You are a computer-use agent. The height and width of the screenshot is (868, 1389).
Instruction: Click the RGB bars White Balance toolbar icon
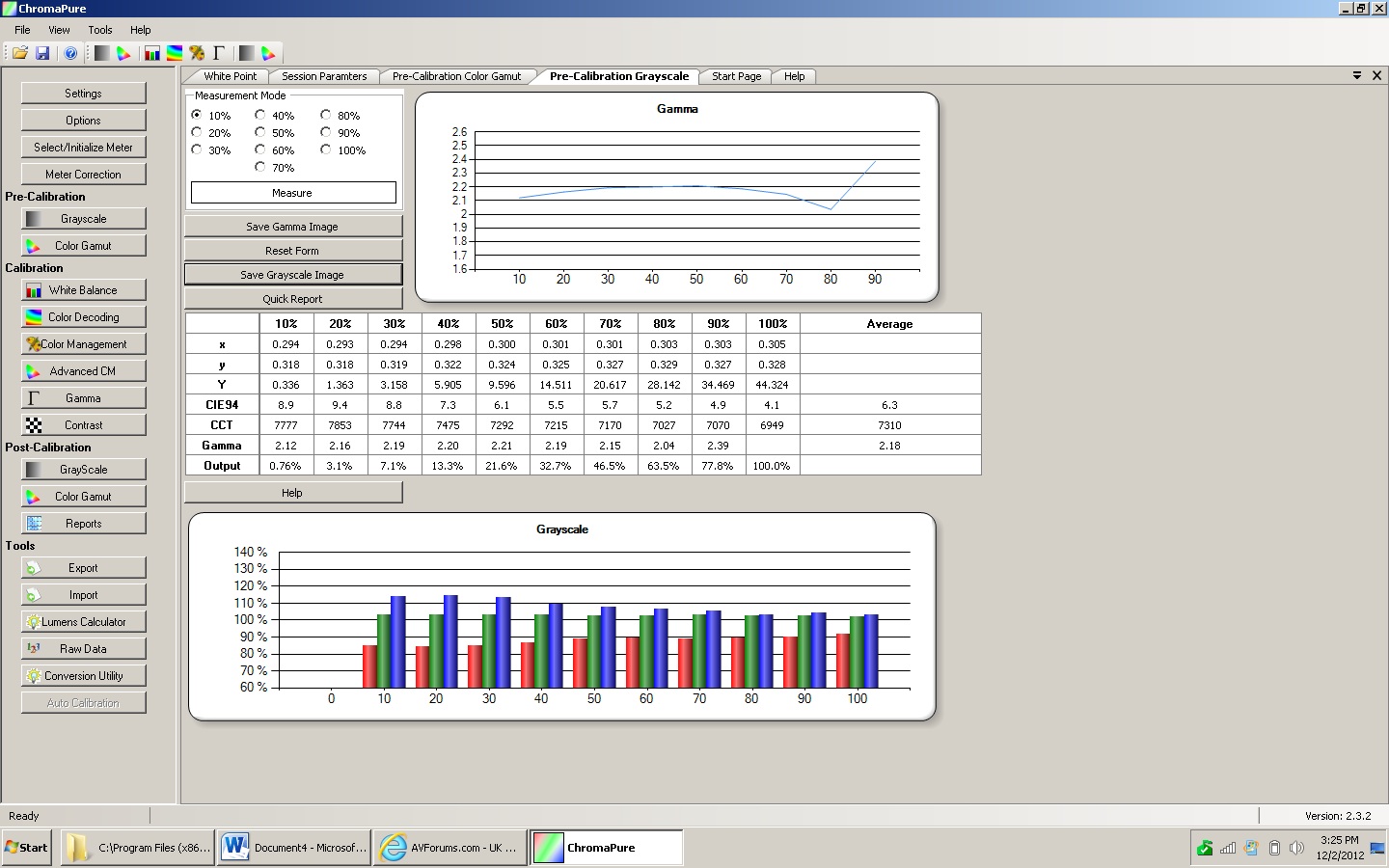(152, 53)
